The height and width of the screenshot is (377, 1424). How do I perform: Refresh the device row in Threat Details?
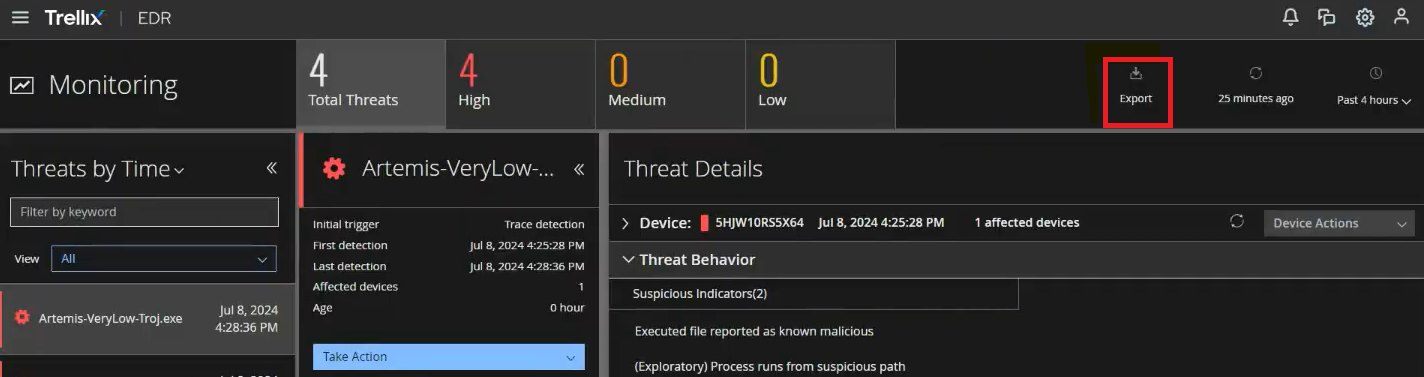(x=1237, y=222)
